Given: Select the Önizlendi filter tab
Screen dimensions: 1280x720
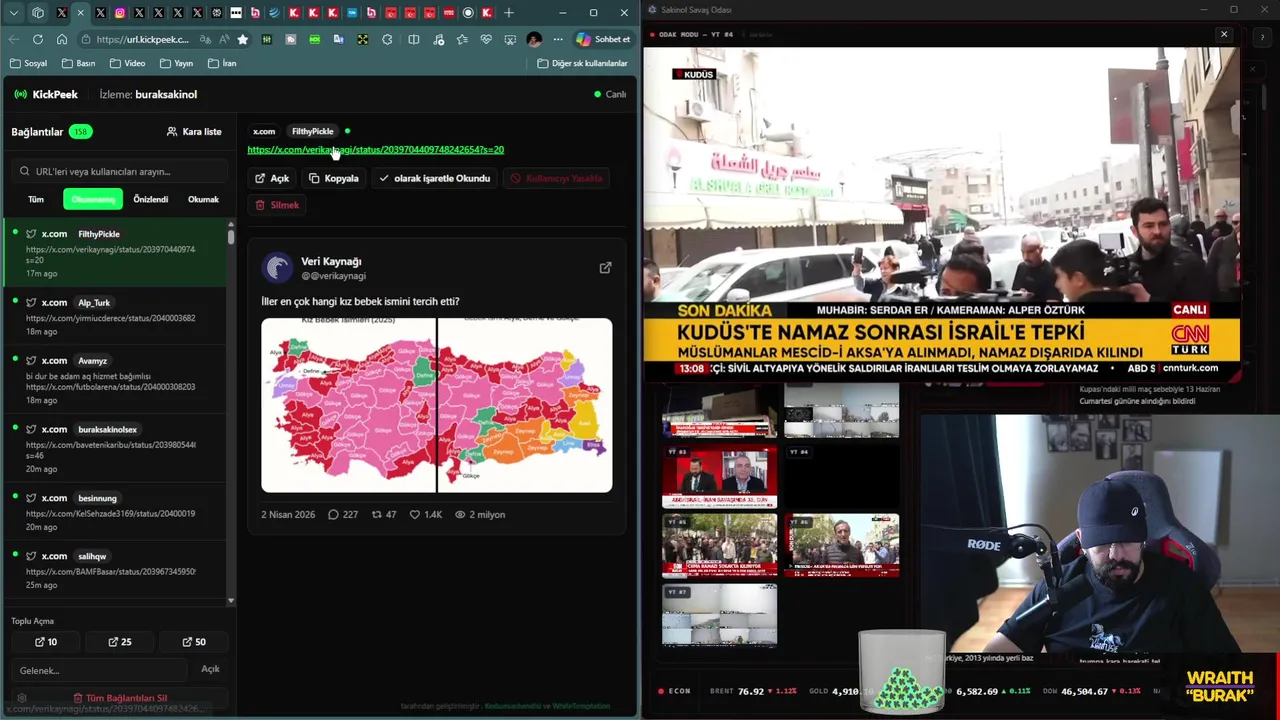Looking at the screenshot, I should [151, 199].
